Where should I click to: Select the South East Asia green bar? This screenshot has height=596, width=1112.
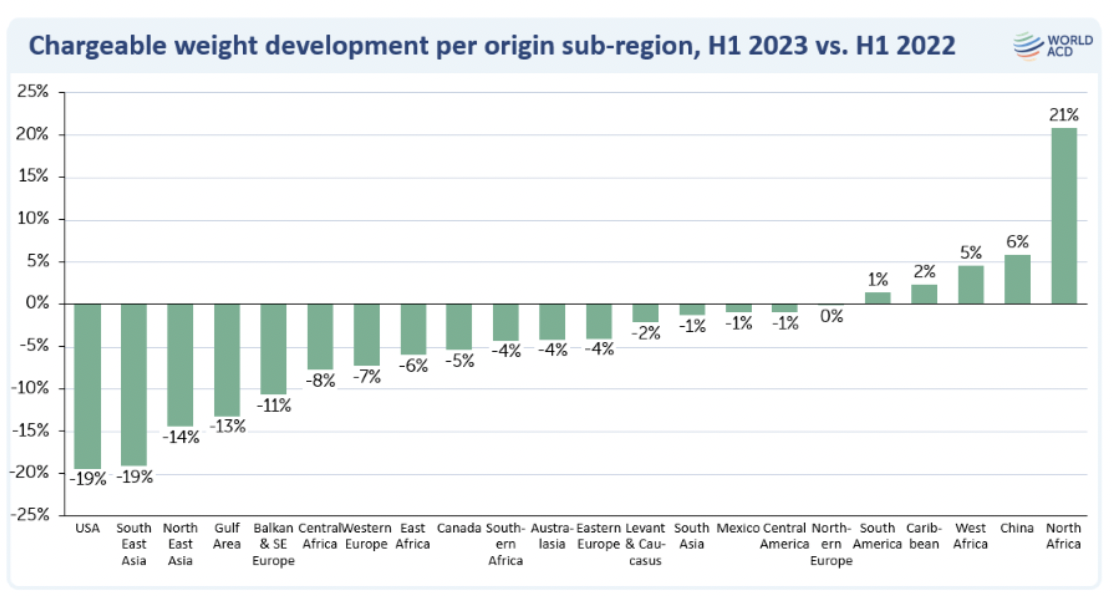click(134, 385)
